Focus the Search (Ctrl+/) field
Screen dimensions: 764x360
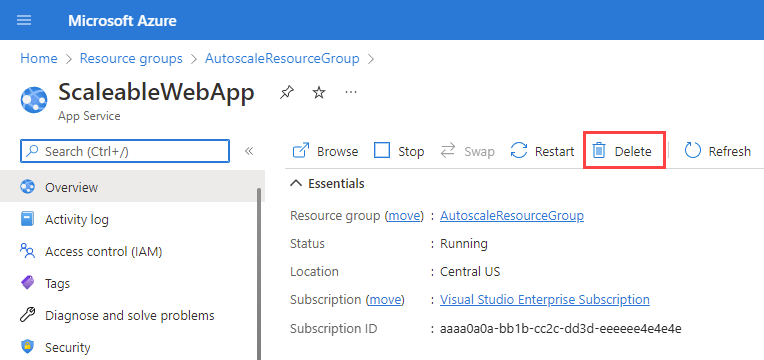pos(125,151)
